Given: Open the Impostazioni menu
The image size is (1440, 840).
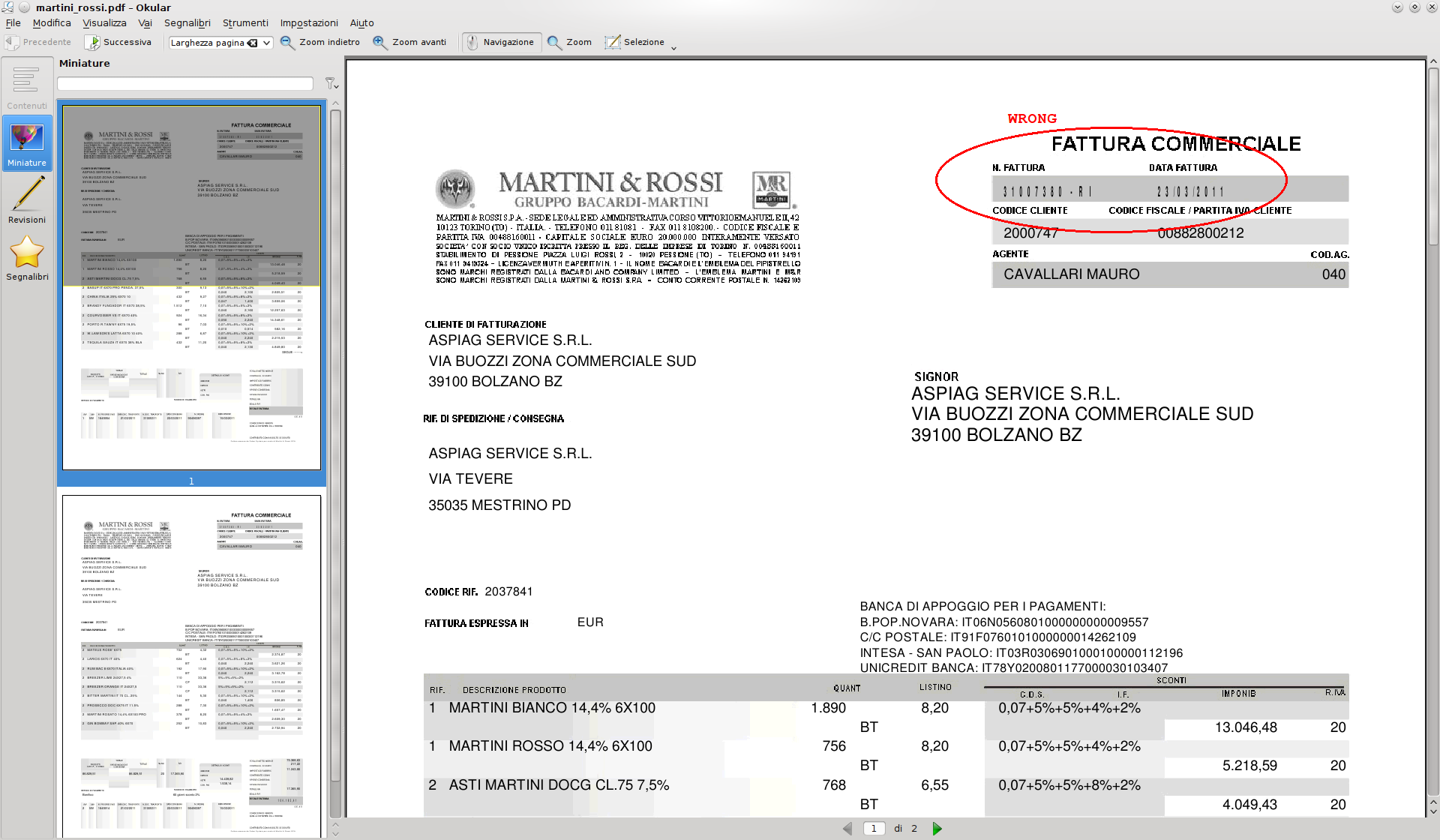Looking at the screenshot, I should click(x=308, y=22).
